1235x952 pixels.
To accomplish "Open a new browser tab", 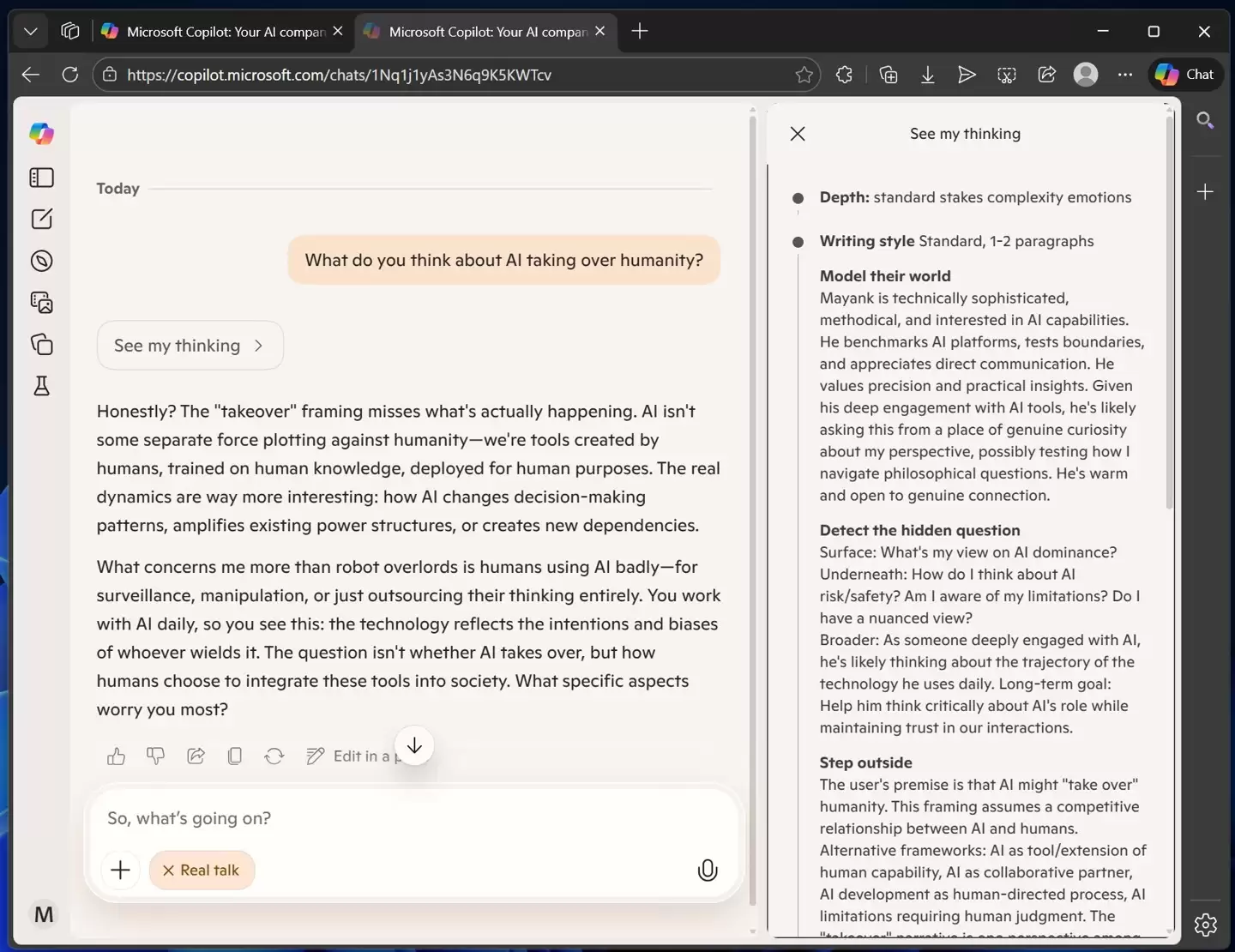I will coord(640,32).
